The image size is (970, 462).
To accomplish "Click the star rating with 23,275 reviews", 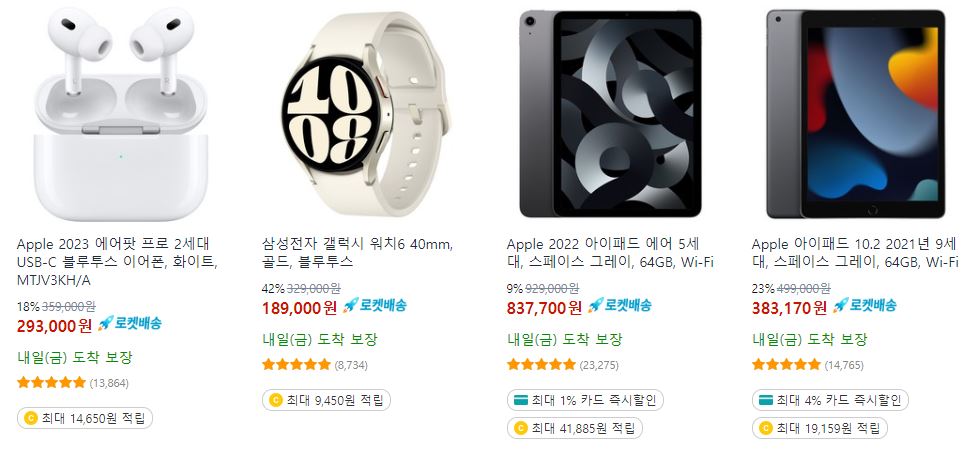I will [541, 365].
